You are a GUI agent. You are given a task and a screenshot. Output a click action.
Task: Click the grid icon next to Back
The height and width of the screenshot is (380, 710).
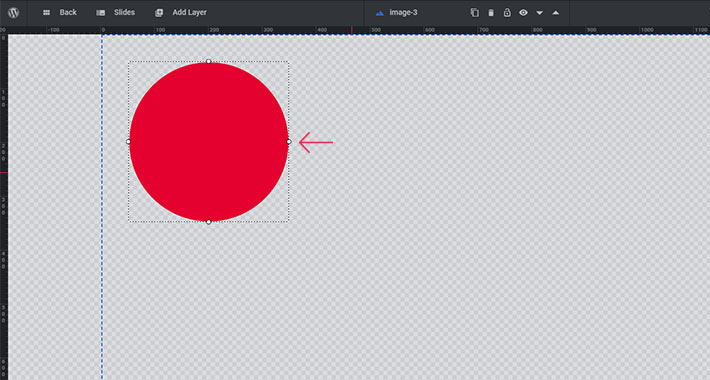coord(46,13)
